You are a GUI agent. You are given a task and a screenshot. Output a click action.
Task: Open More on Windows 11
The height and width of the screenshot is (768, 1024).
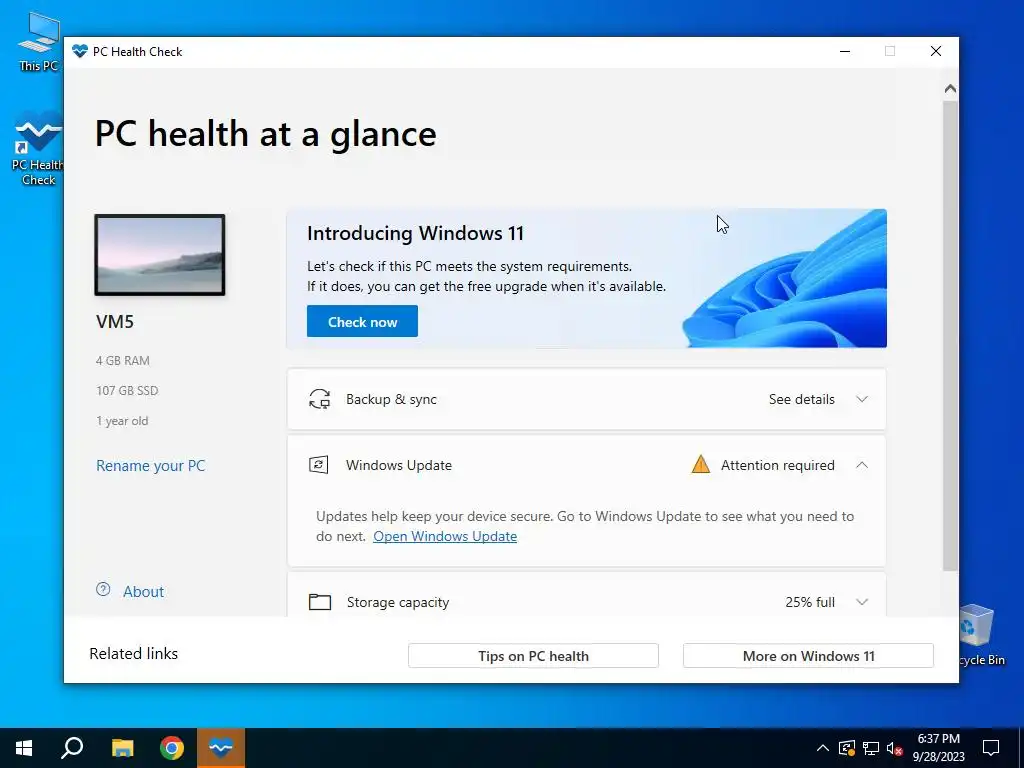pos(808,656)
